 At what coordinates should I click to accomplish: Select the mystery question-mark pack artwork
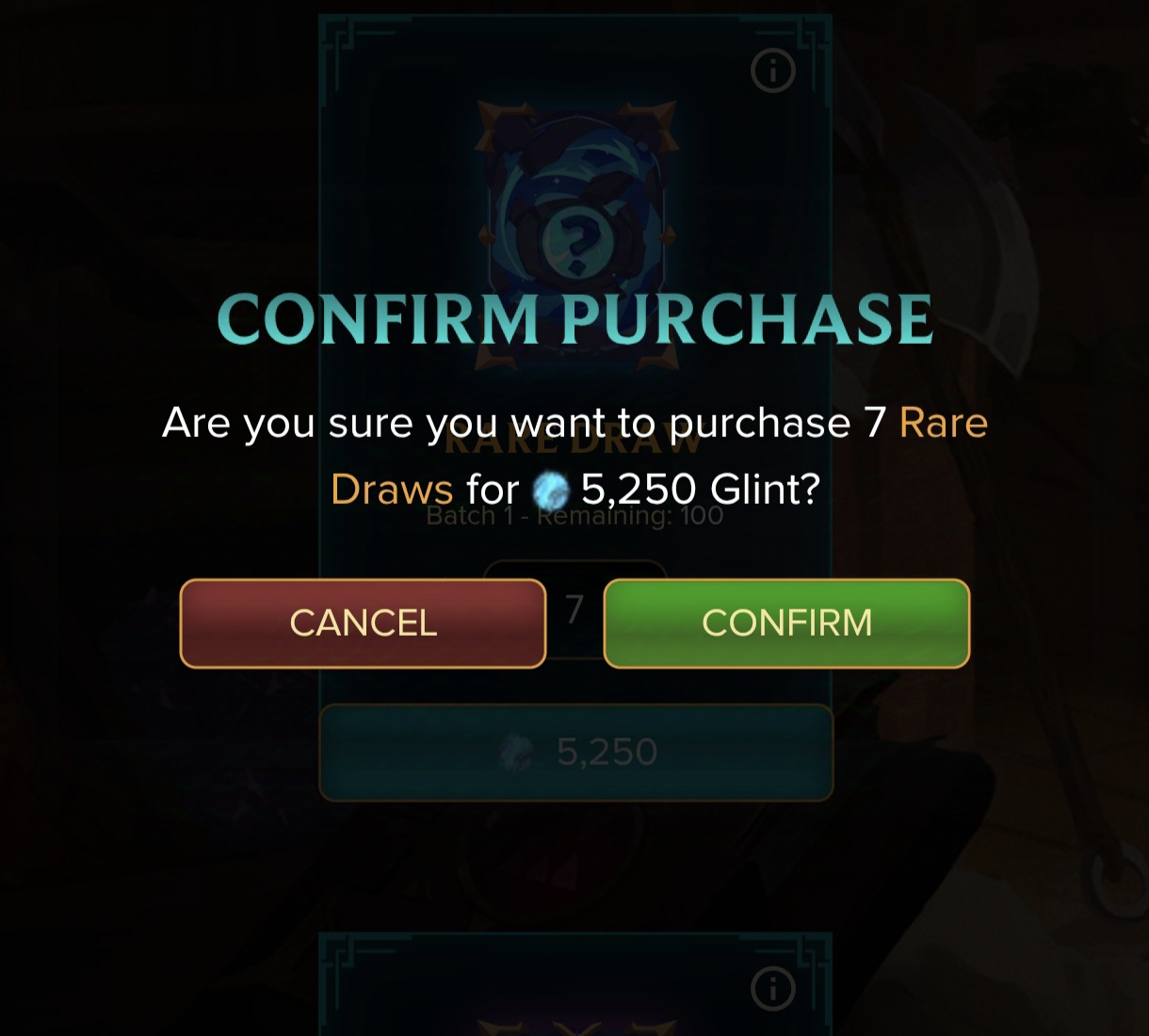tap(575, 217)
